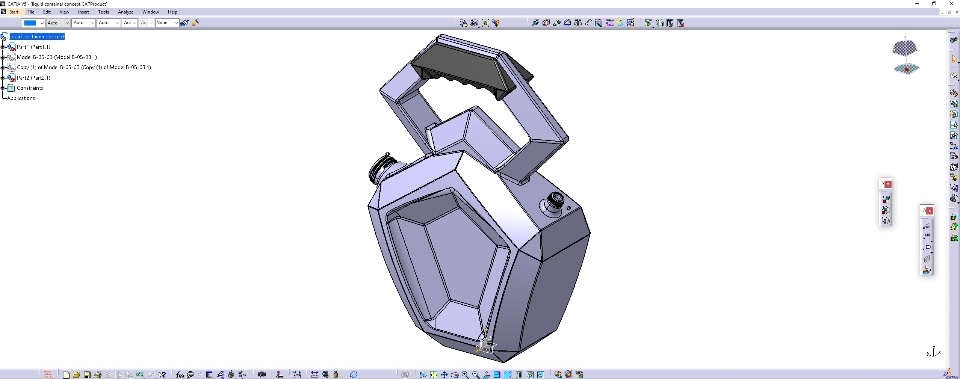Click the Quick Print icon
960x379 pixels.
[x=98, y=374]
